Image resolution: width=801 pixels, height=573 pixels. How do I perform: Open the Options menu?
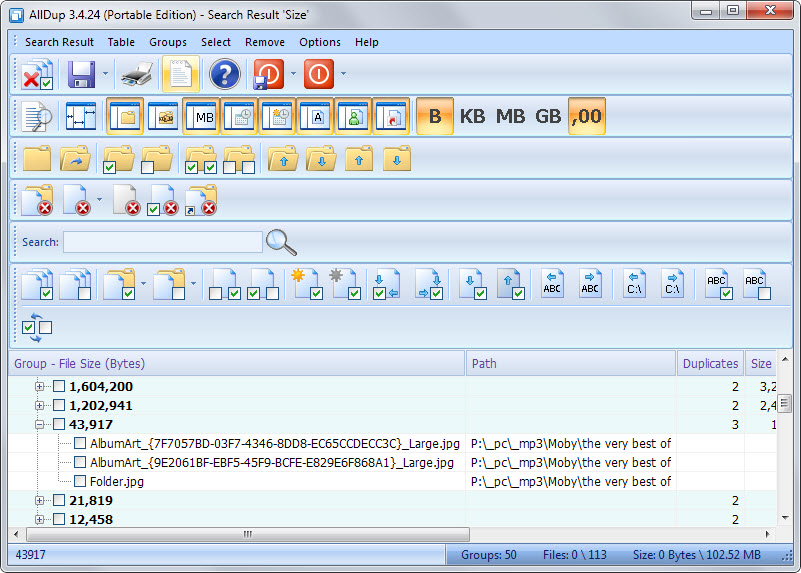pyautogui.click(x=320, y=42)
